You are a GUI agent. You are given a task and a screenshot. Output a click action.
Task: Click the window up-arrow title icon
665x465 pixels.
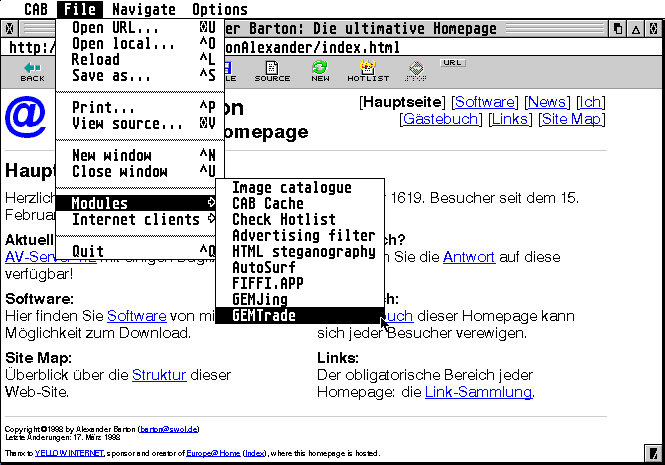pos(636,29)
